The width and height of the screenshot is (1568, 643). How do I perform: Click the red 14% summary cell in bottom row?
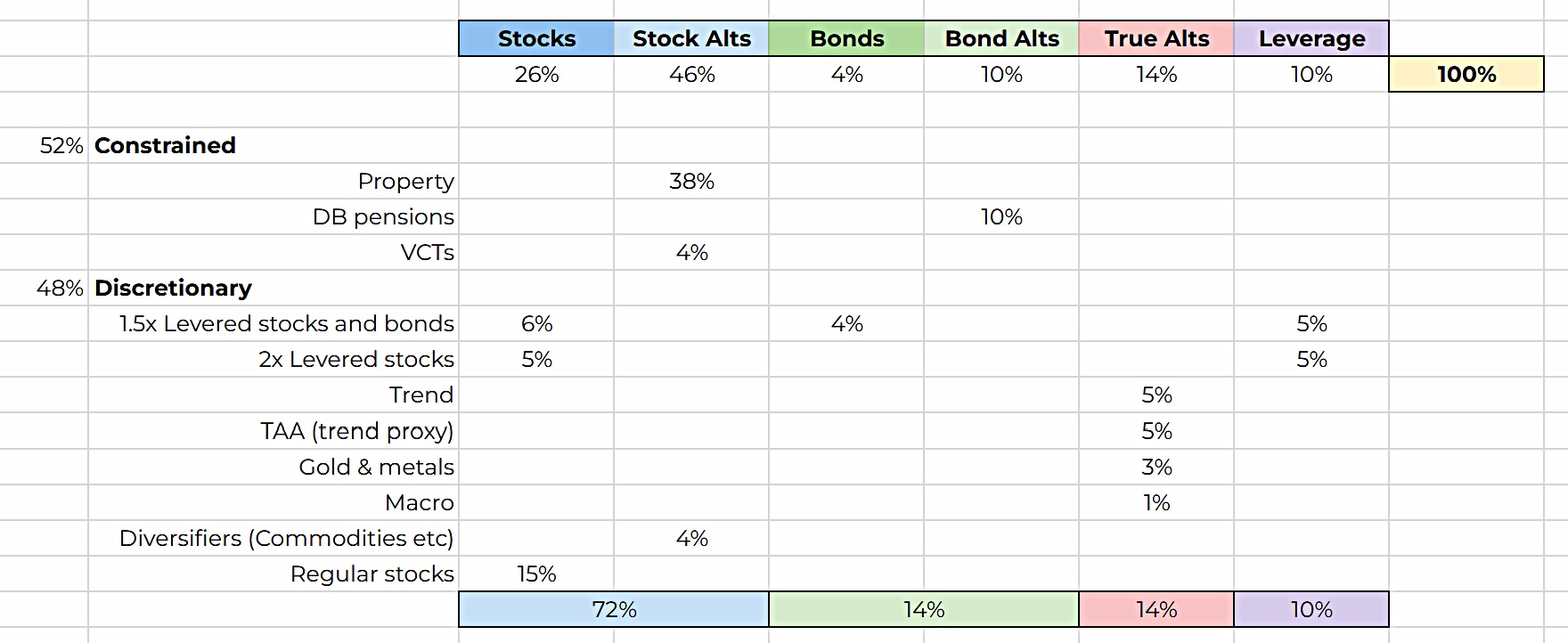[1156, 609]
